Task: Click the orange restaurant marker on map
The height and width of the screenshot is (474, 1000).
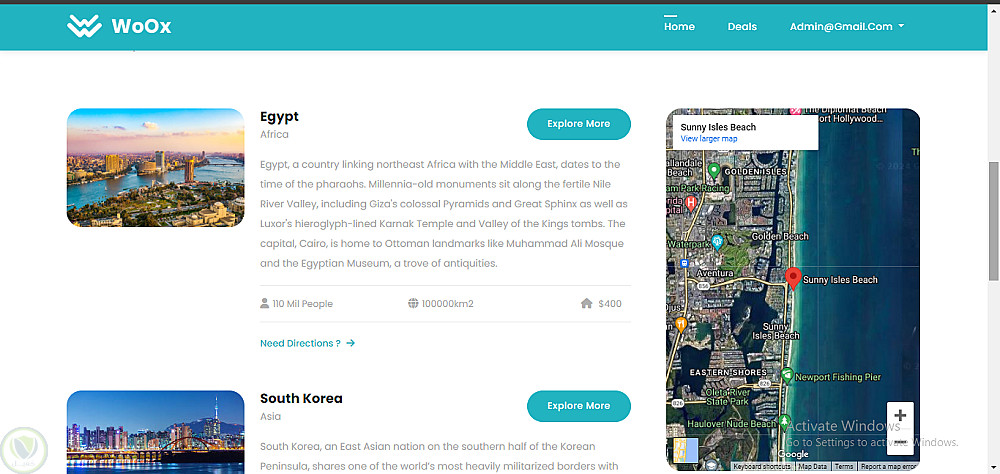Action: click(x=680, y=324)
